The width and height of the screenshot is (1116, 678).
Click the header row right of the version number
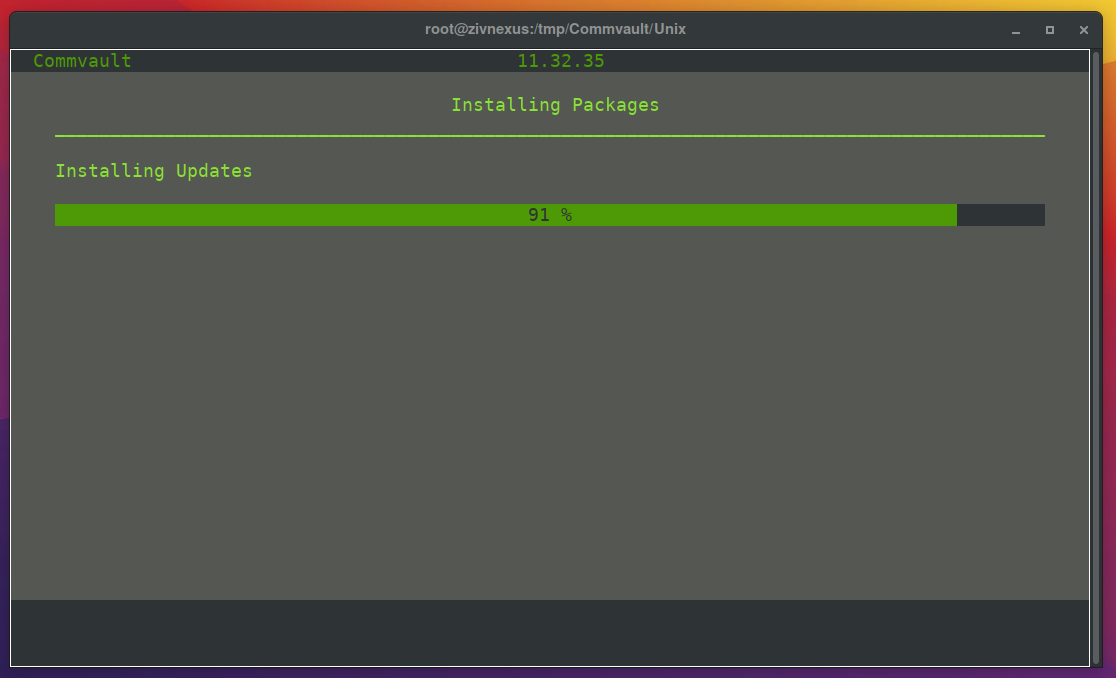coord(850,61)
